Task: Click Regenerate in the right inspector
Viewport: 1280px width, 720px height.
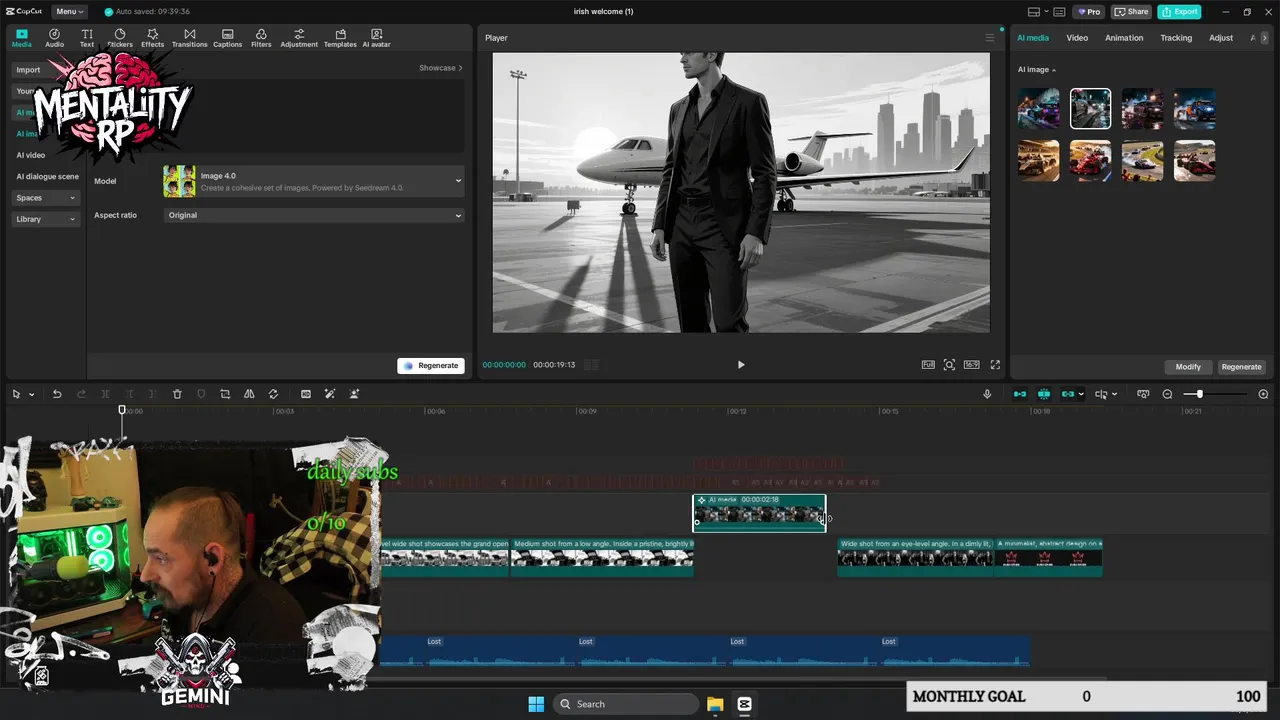Action: point(1241,367)
